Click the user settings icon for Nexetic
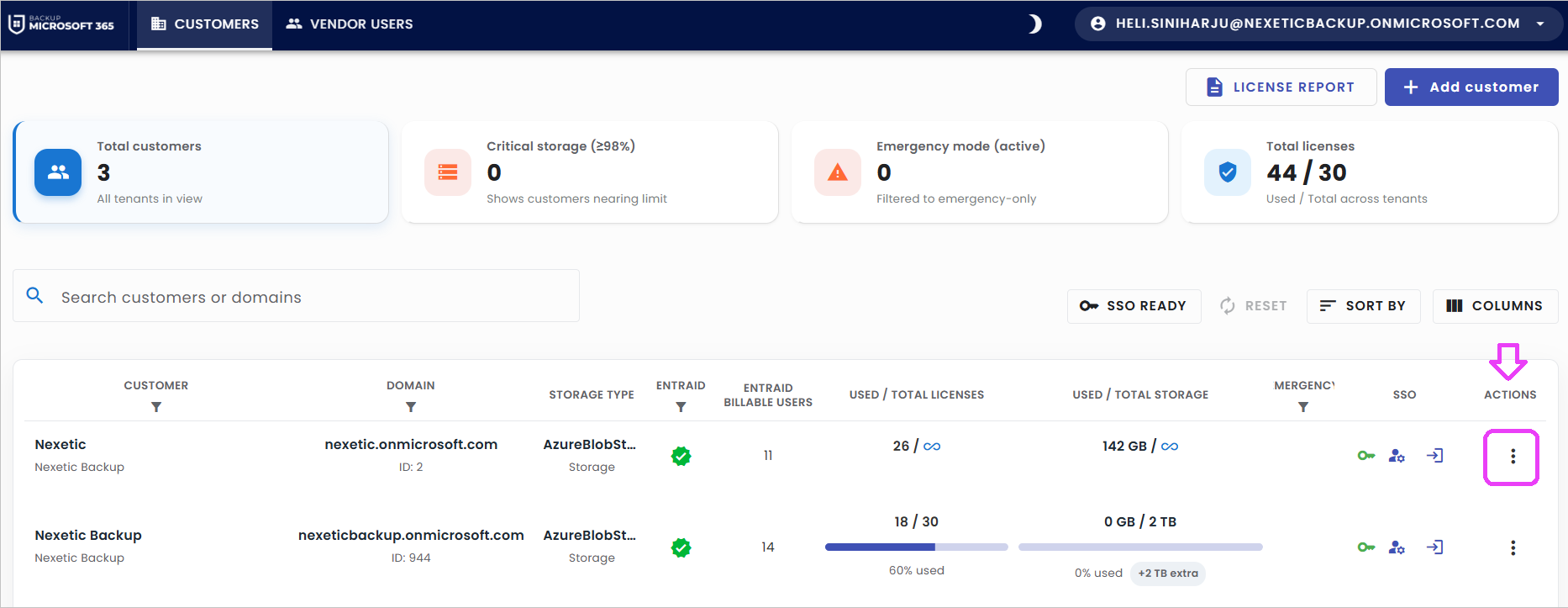 pos(1397,456)
